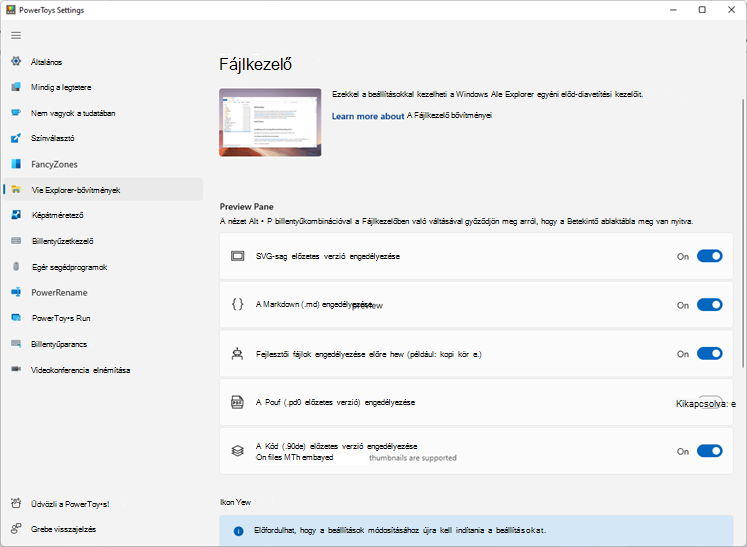
Task: Select Videokonferencia elnémítása text in sidebar
Action: [81, 370]
